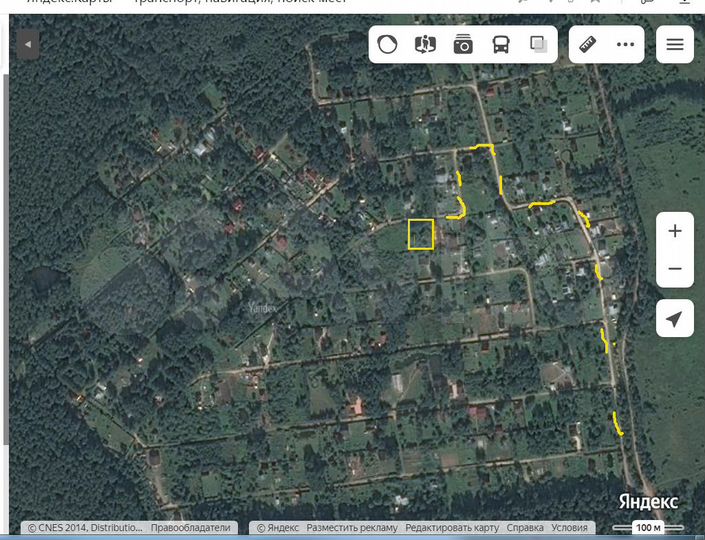Open Разместить рекламу link
The image size is (705, 540).
coord(351,527)
